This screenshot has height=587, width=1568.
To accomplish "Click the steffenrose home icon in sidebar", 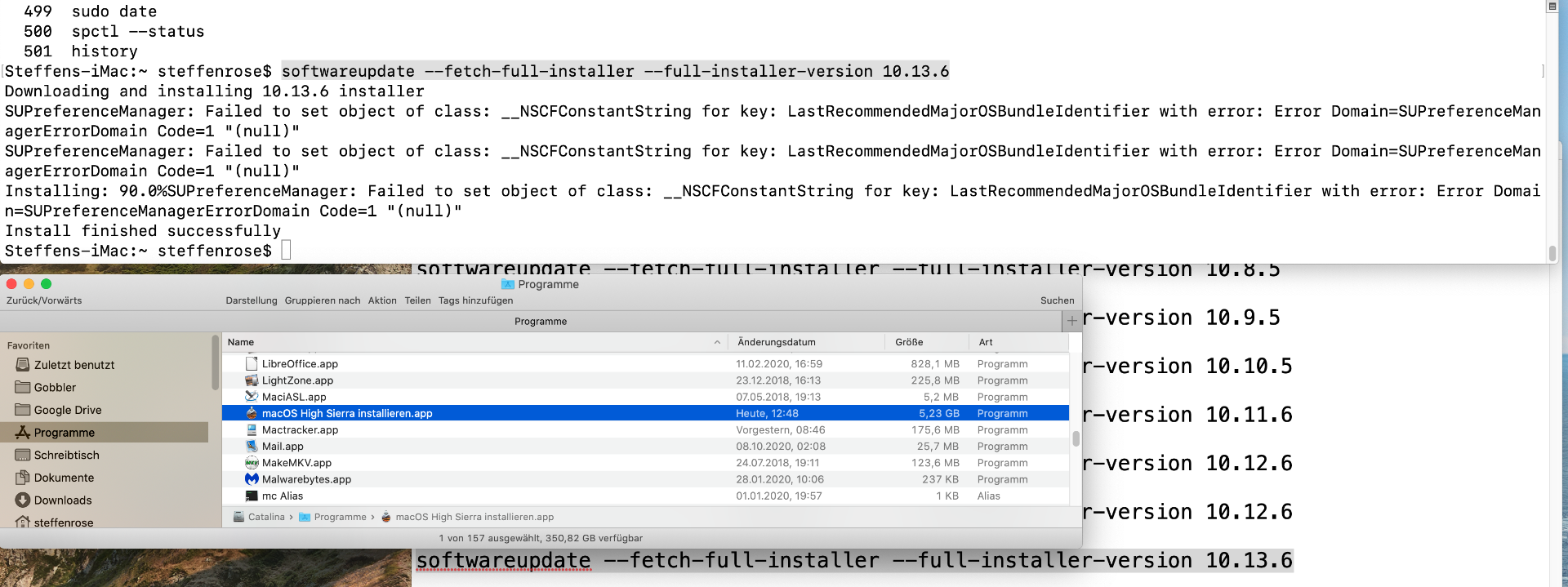I will pos(23,522).
